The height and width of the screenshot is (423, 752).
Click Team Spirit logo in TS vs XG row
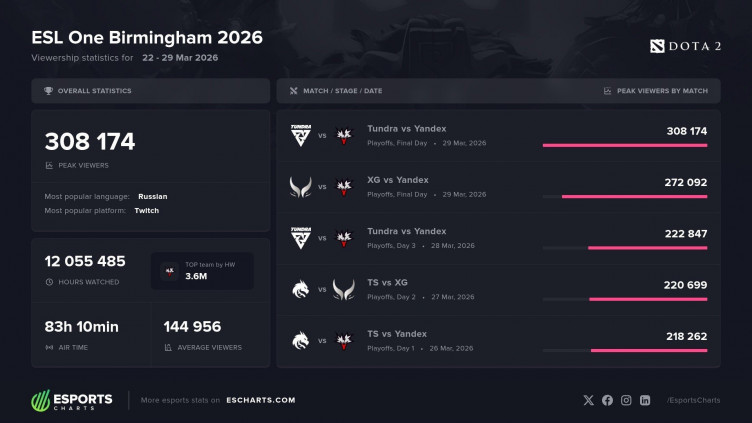[x=300, y=290]
